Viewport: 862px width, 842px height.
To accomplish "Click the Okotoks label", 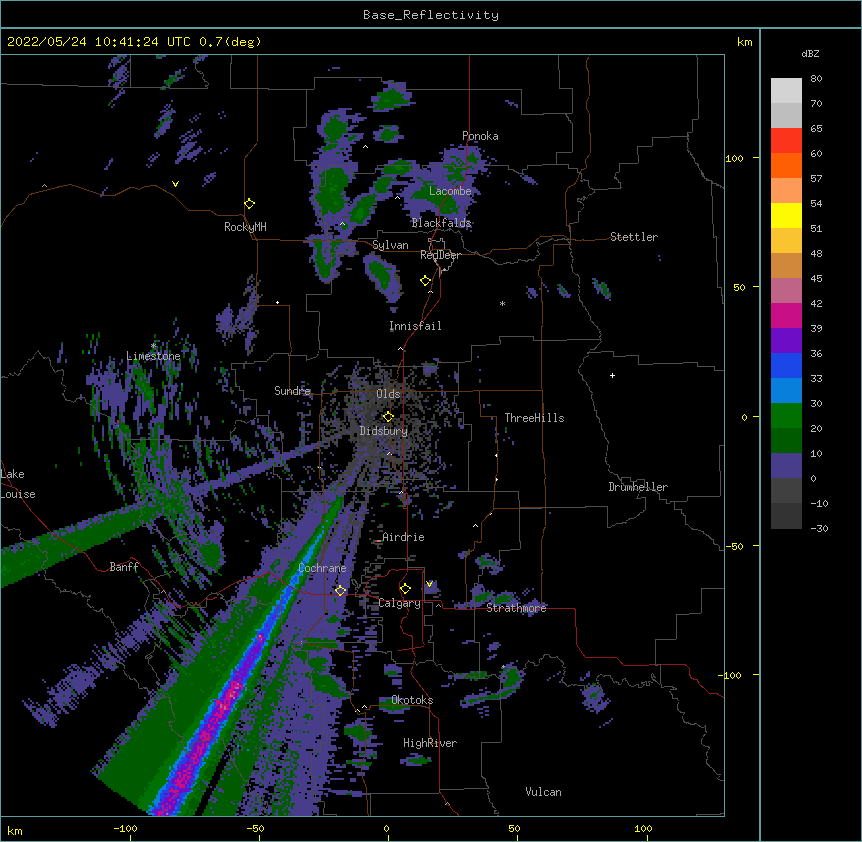I will 412,700.
